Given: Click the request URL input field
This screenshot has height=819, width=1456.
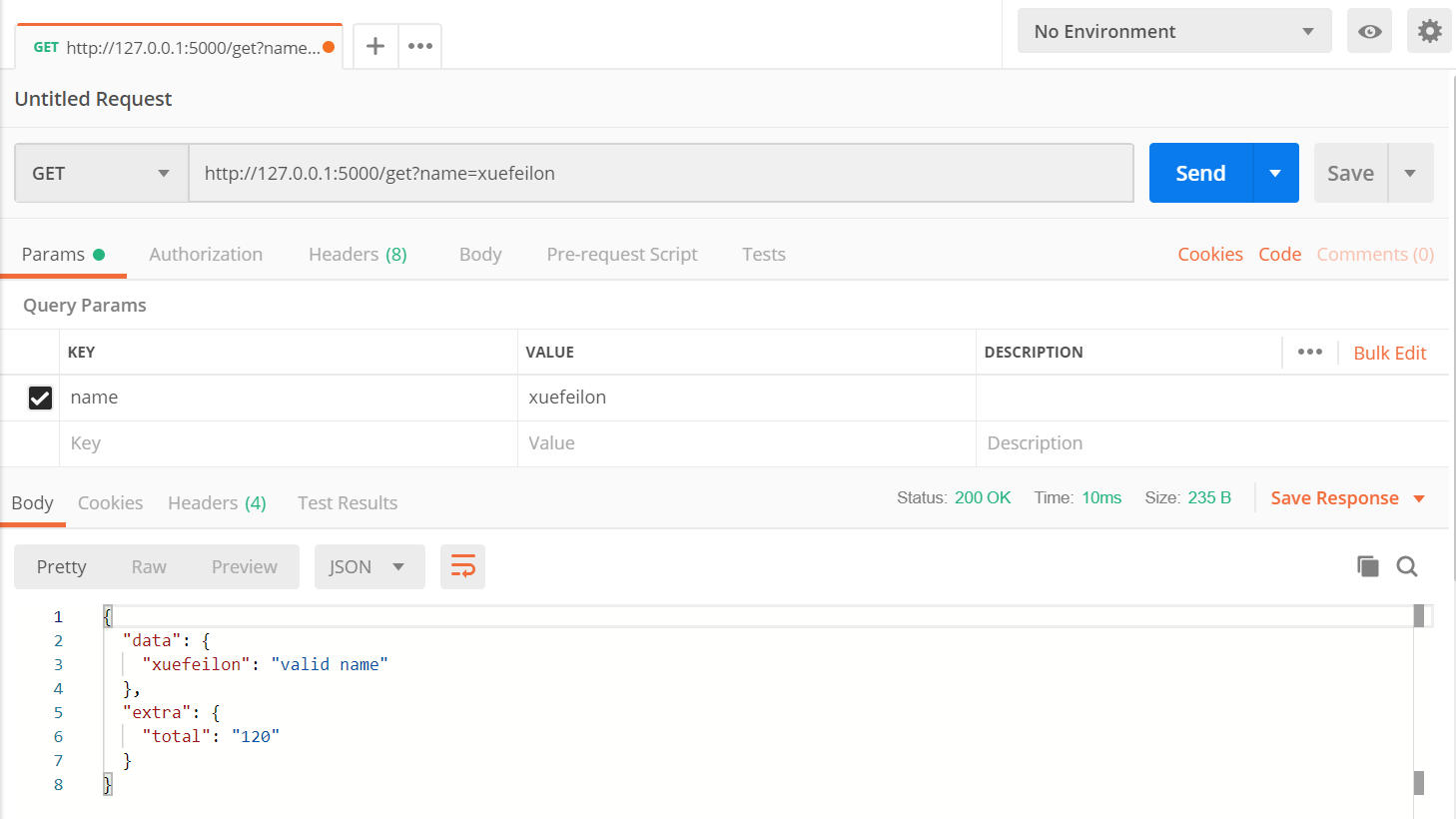Looking at the screenshot, I should pos(661,173).
